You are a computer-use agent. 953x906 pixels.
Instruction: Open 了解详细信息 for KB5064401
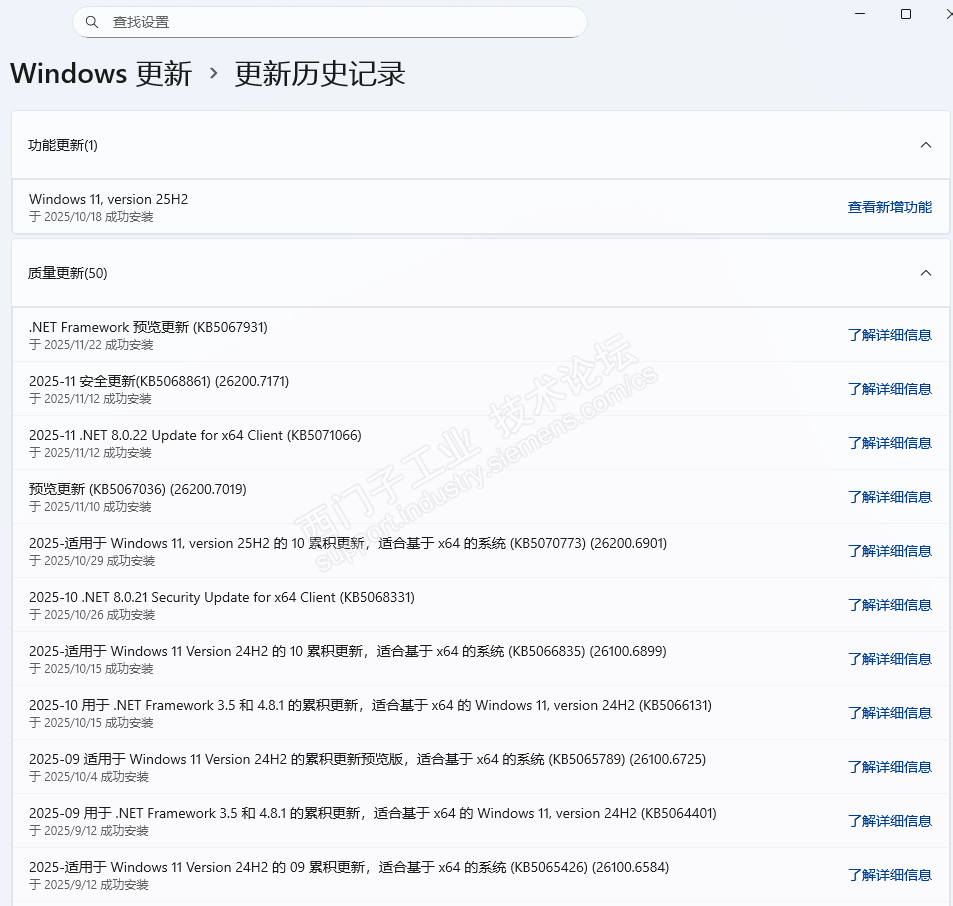pos(890,822)
